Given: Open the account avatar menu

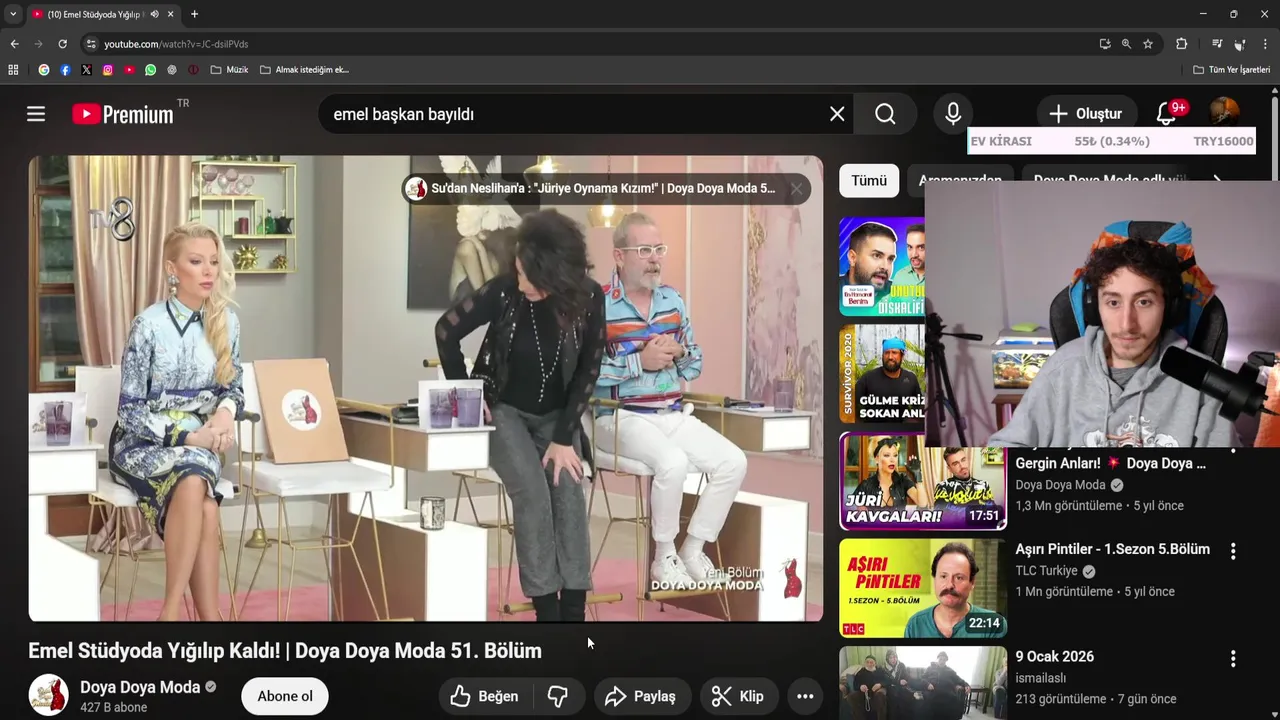Looking at the screenshot, I should 1224,113.
